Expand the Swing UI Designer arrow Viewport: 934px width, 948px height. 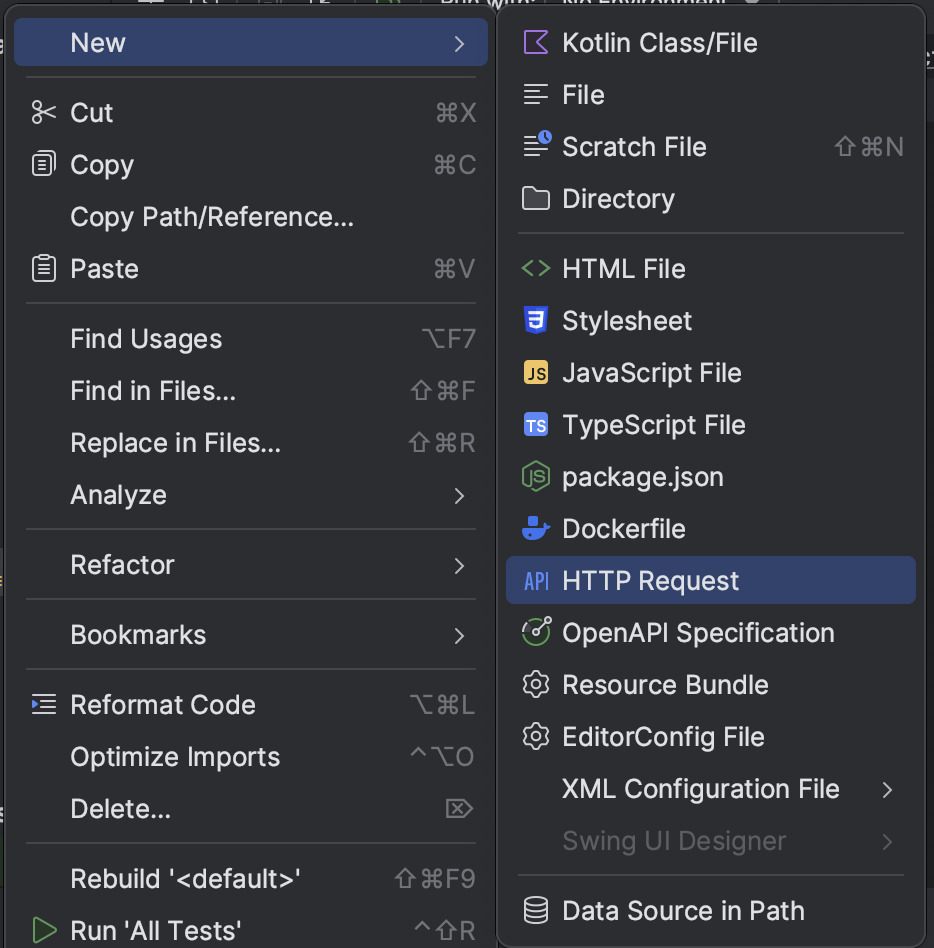click(887, 842)
